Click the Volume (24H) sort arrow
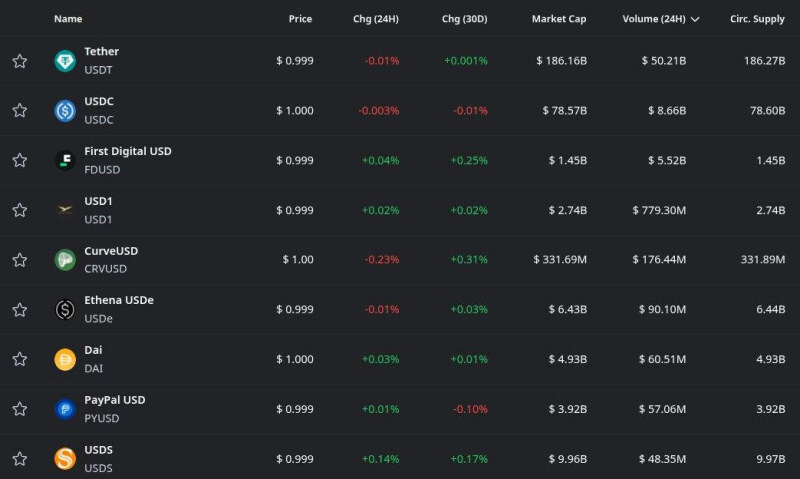The image size is (800, 479). click(x=695, y=19)
